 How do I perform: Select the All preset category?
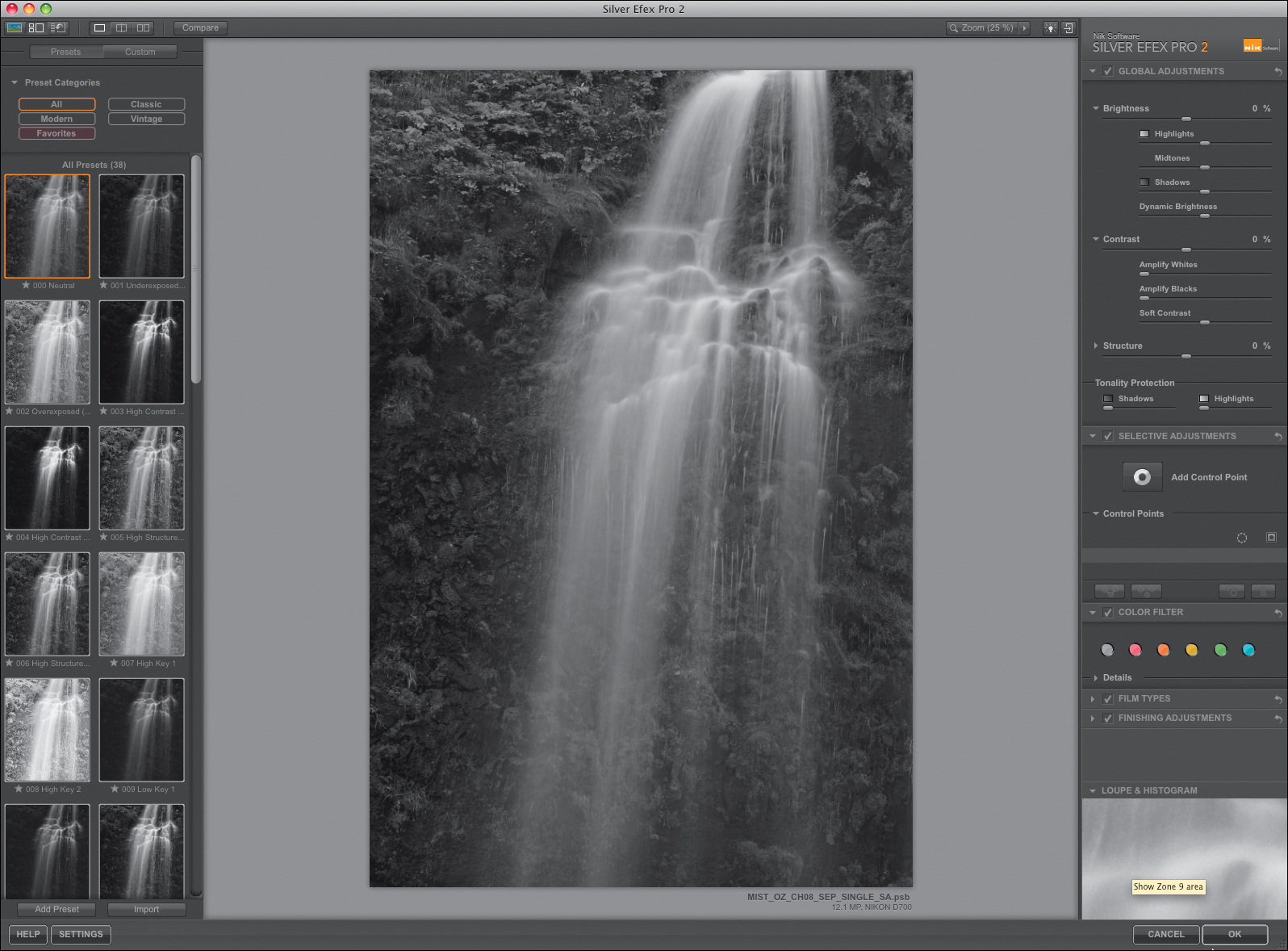click(x=56, y=104)
